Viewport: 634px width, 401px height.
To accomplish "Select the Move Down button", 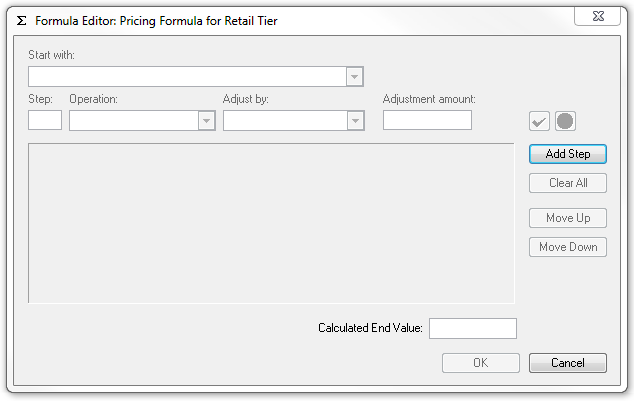I will click(568, 247).
